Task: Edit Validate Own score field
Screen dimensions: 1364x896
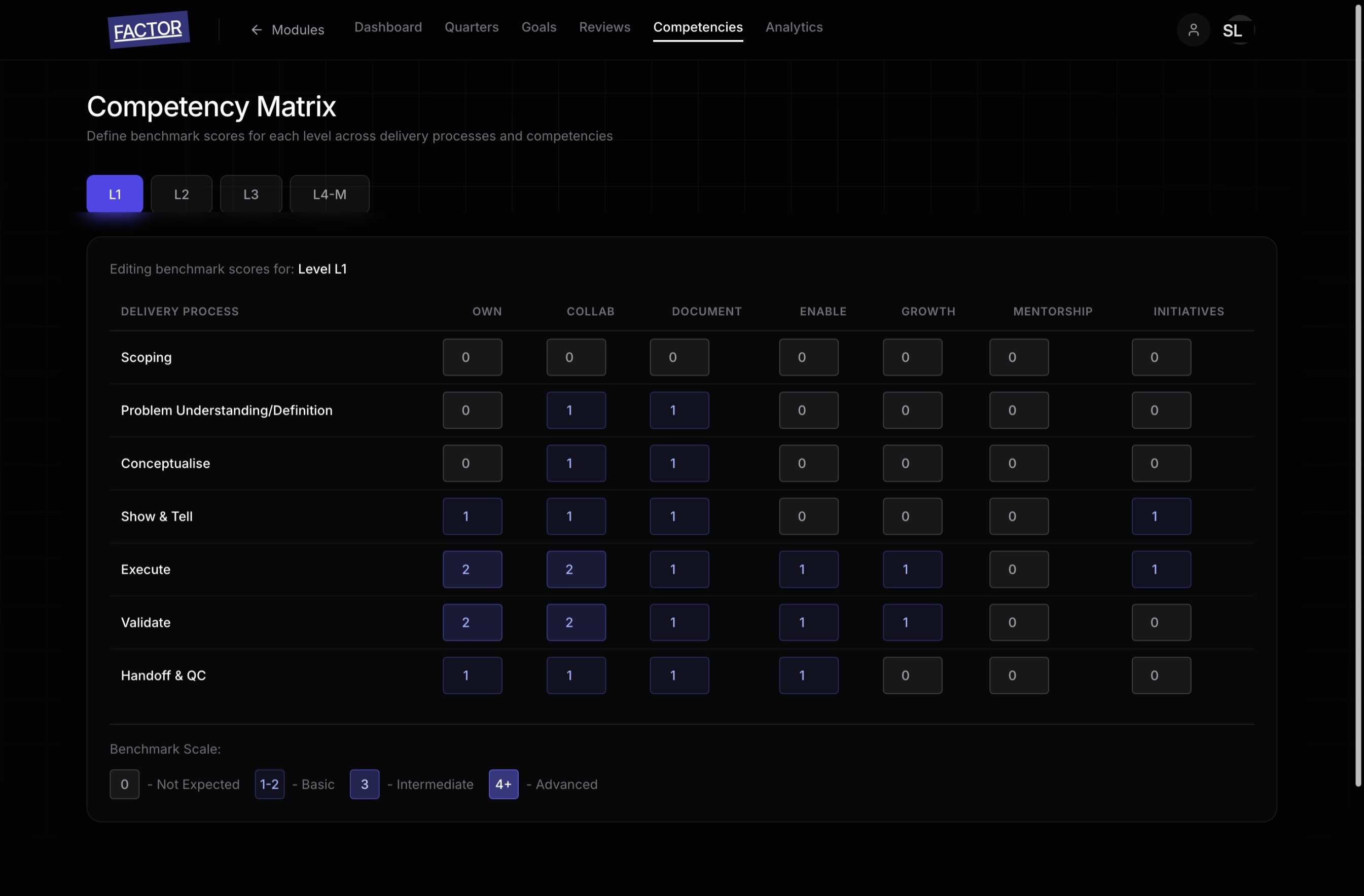Action: [x=472, y=622]
